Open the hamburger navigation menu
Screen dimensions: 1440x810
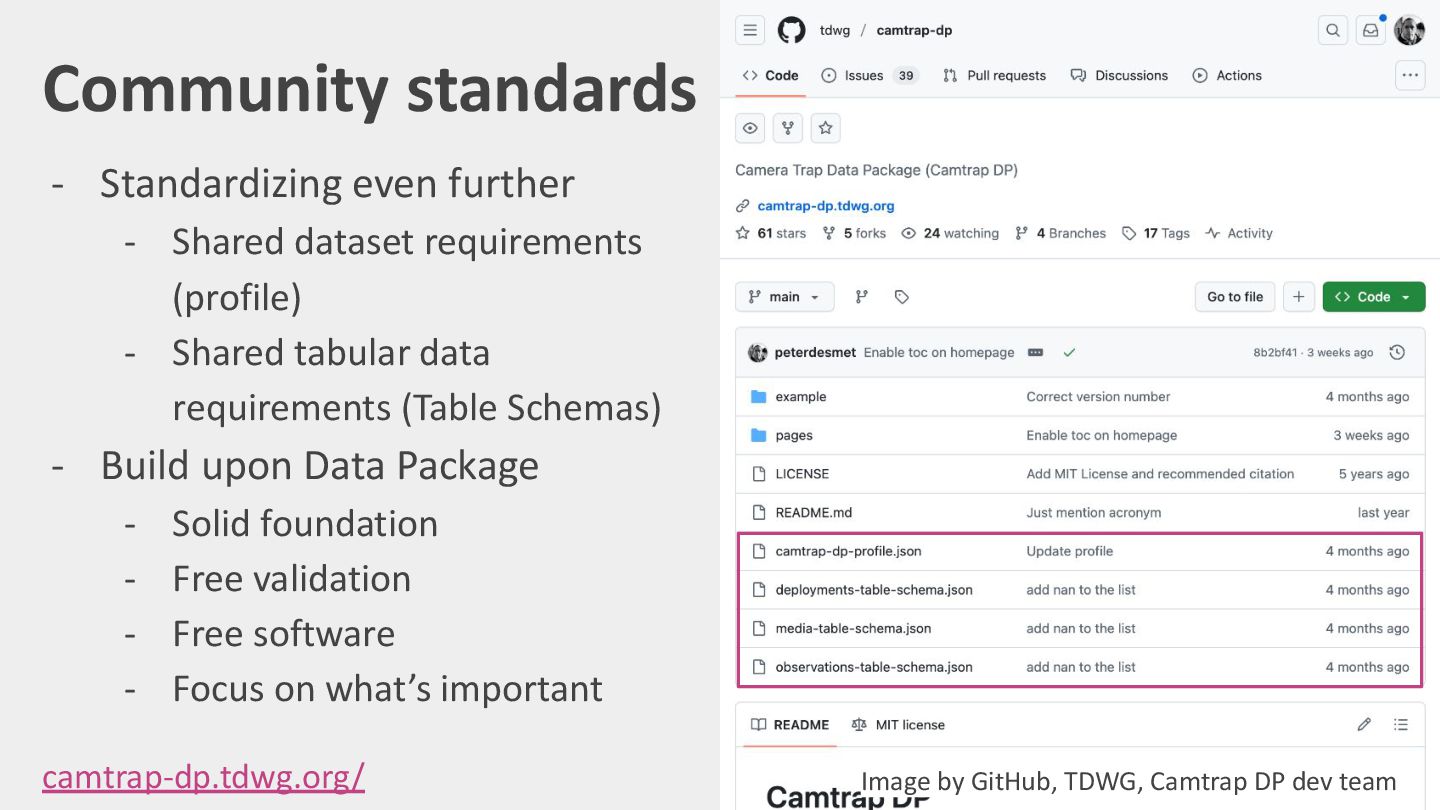pyautogui.click(x=750, y=30)
